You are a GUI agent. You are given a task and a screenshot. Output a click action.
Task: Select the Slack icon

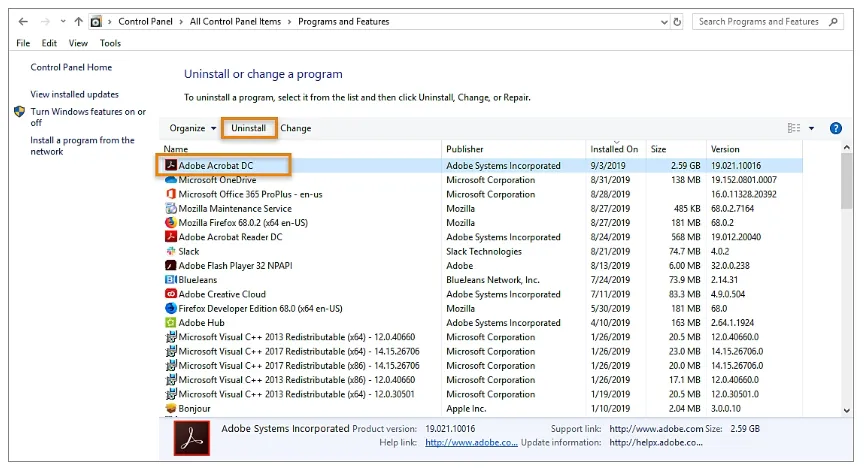click(x=171, y=251)
